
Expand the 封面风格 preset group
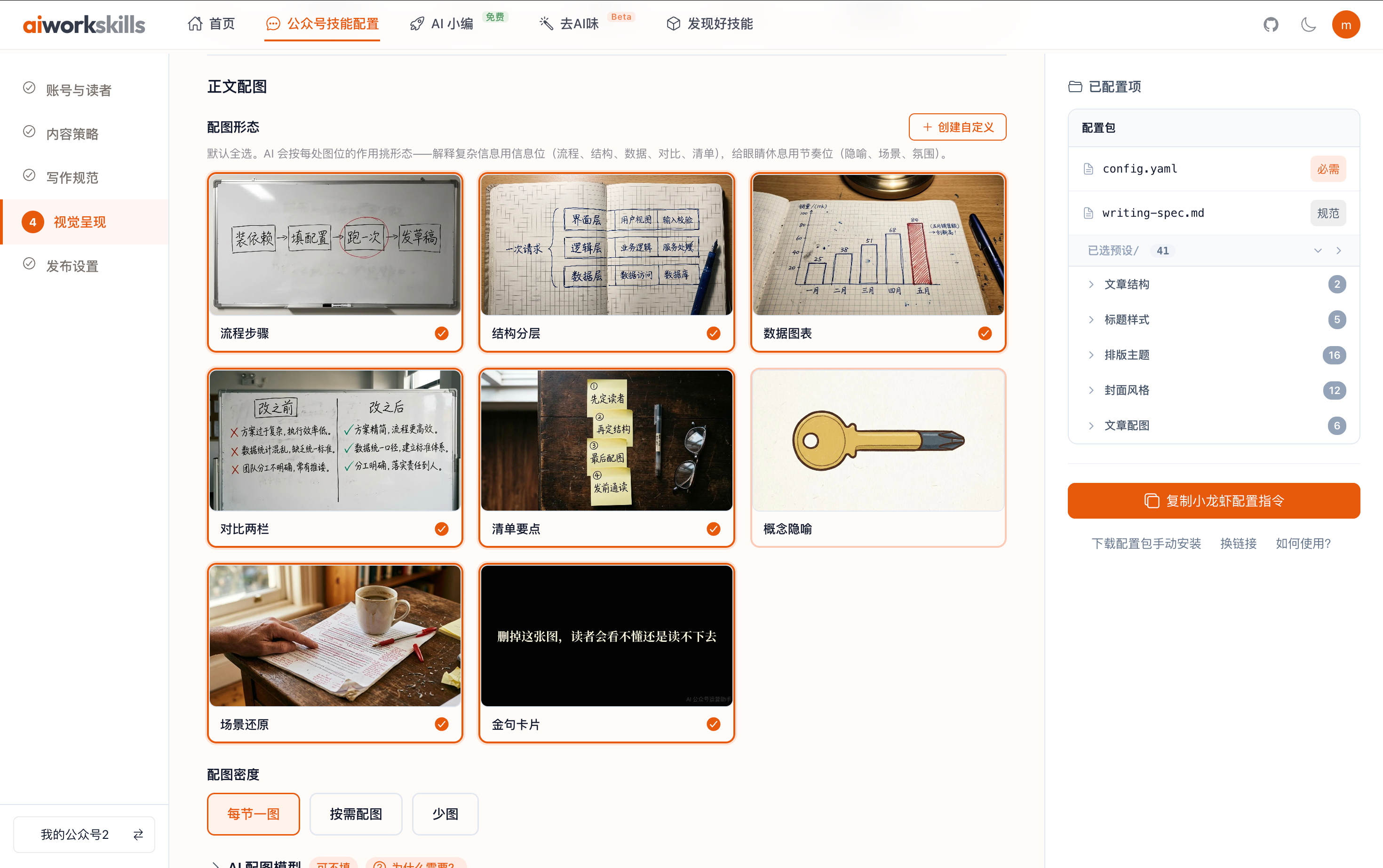pos(1214,390)
